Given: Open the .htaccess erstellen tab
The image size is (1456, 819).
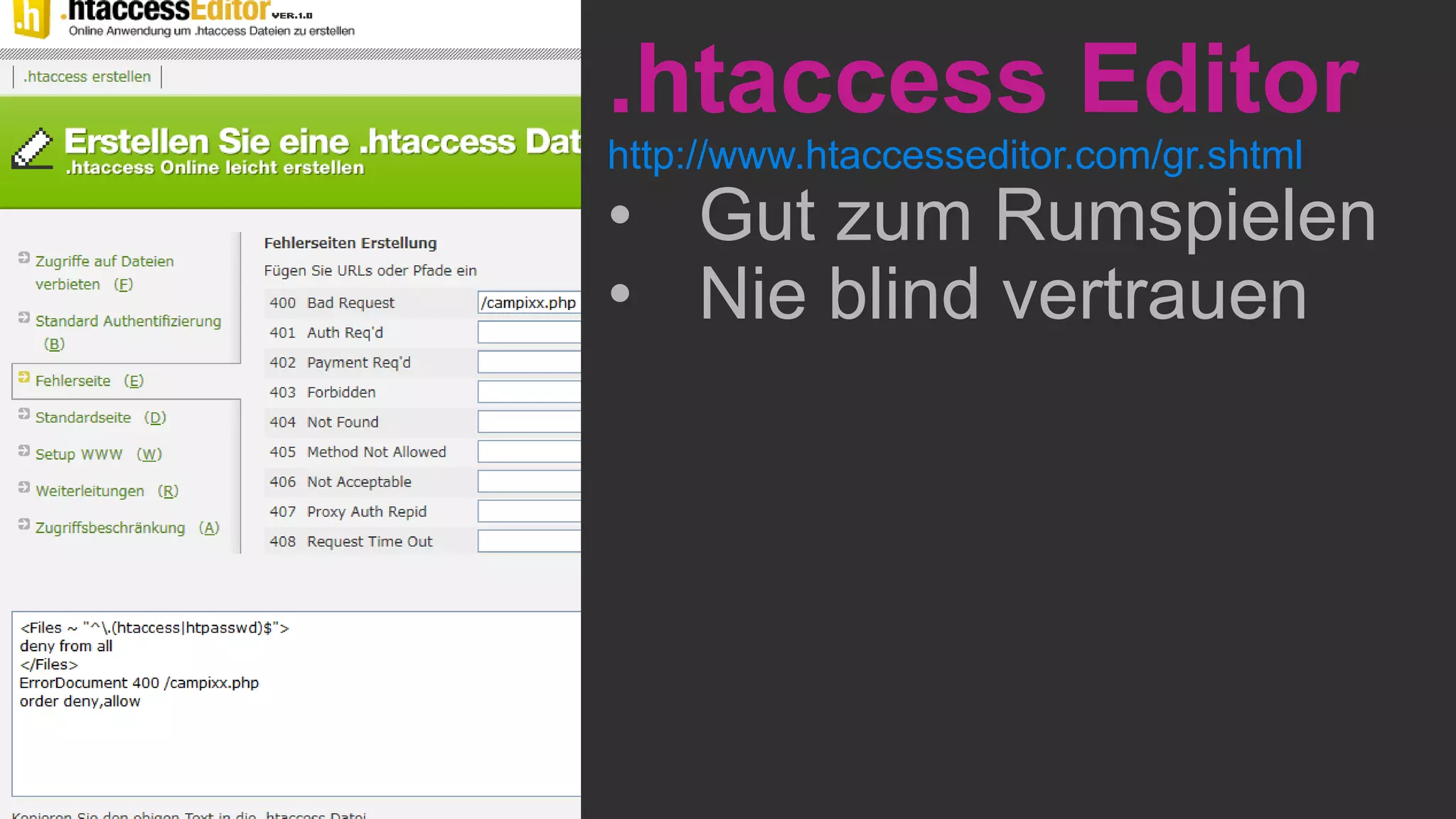Looking at the screenshot, I should pyautogui.click(x=87, y=77).
